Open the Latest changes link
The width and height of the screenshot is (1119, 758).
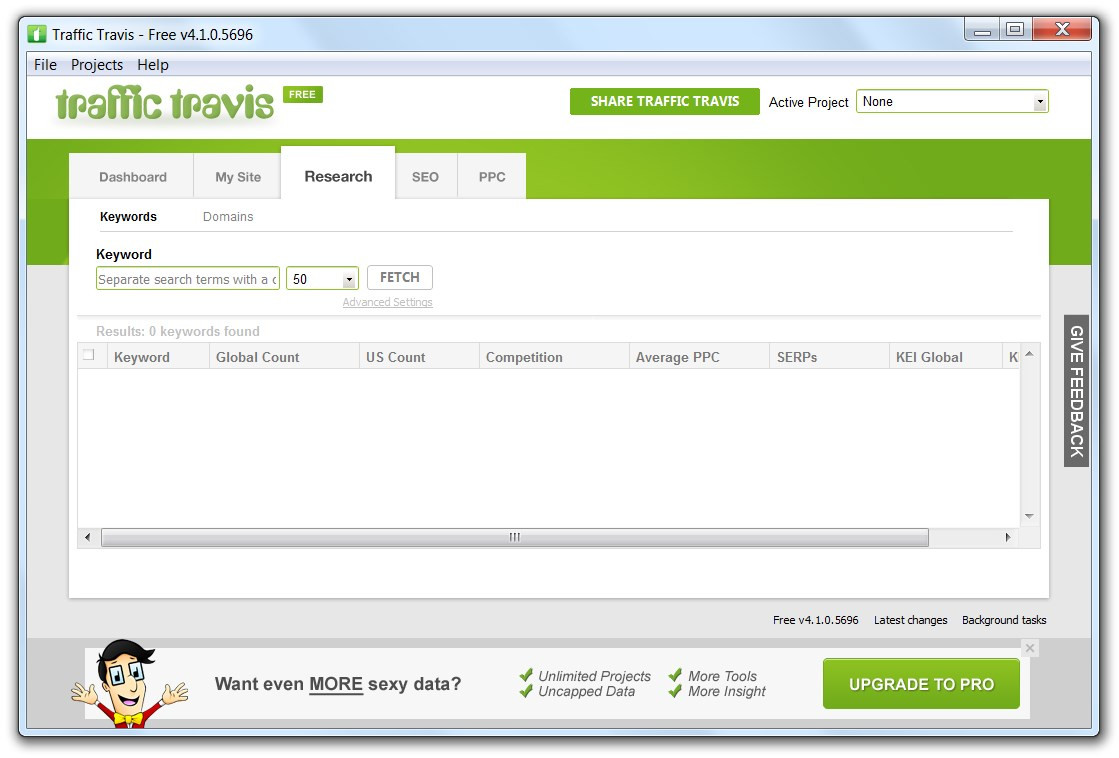click(x=911, y=620)
